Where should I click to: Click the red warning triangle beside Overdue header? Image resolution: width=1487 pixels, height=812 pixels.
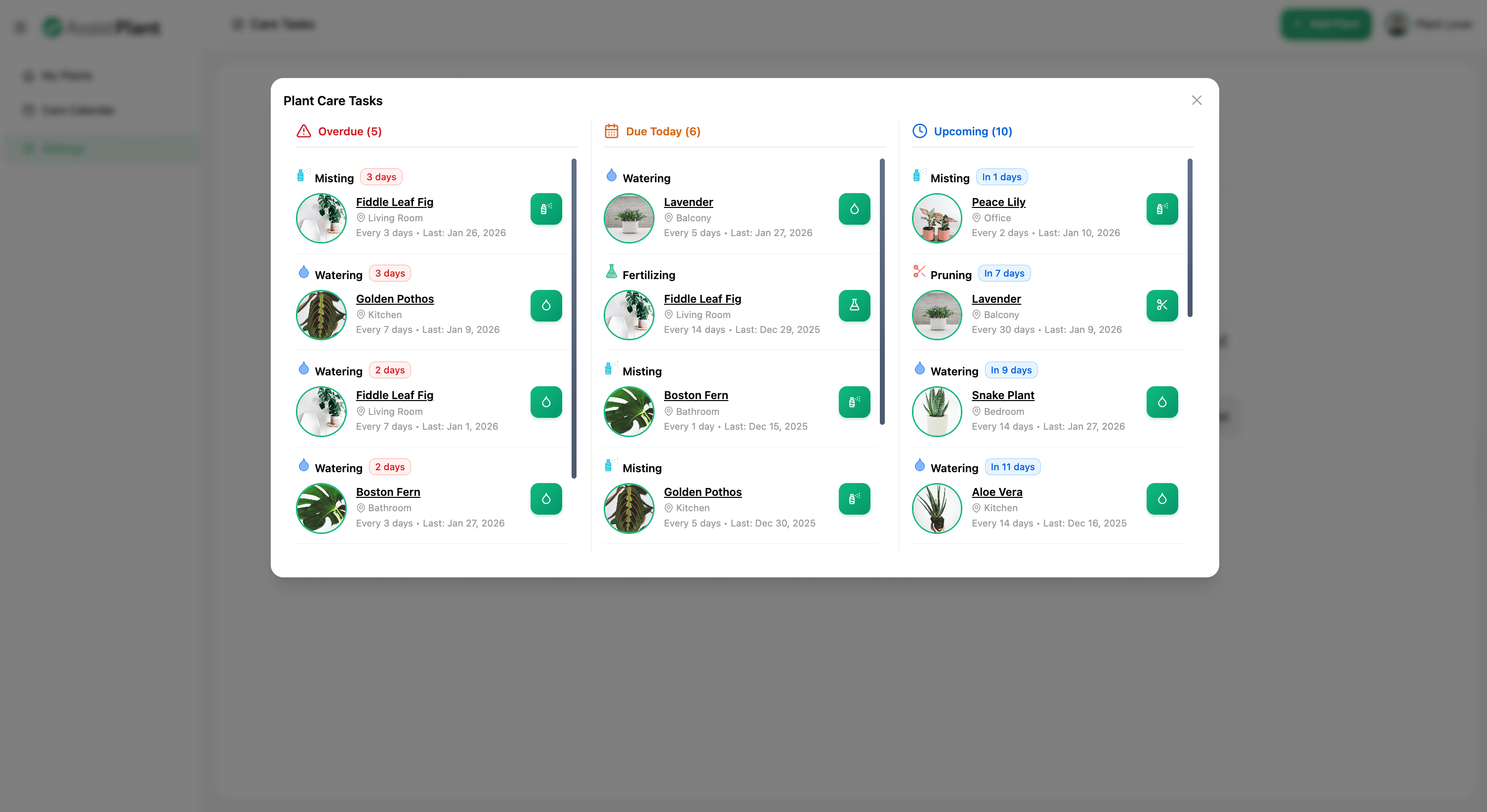click(304, 131)
